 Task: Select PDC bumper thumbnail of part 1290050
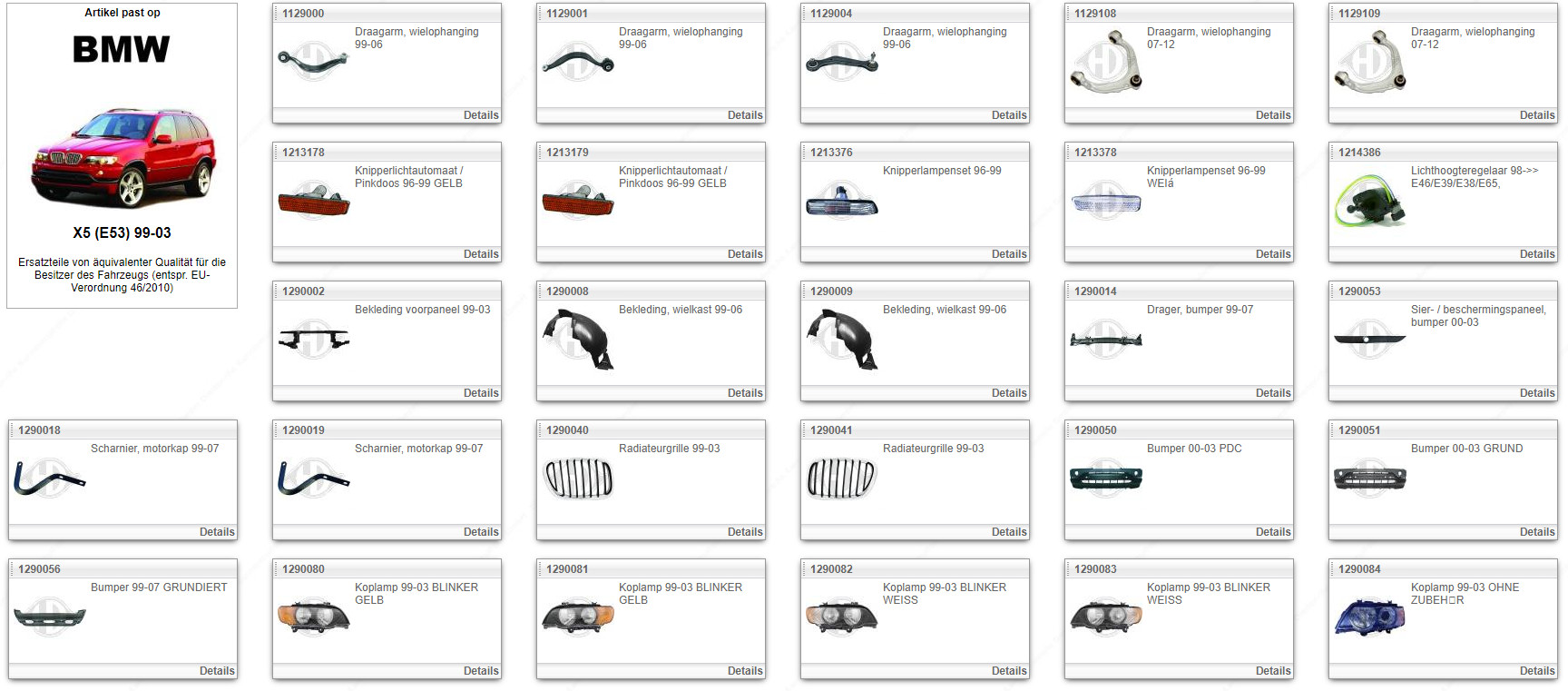[x=1105, y=479]
